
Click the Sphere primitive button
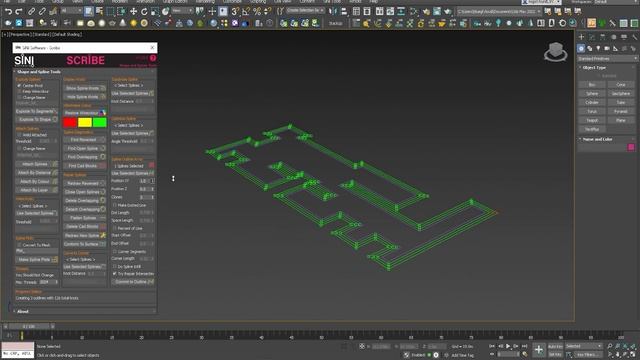pyautogui.click(x=592, y=93)
